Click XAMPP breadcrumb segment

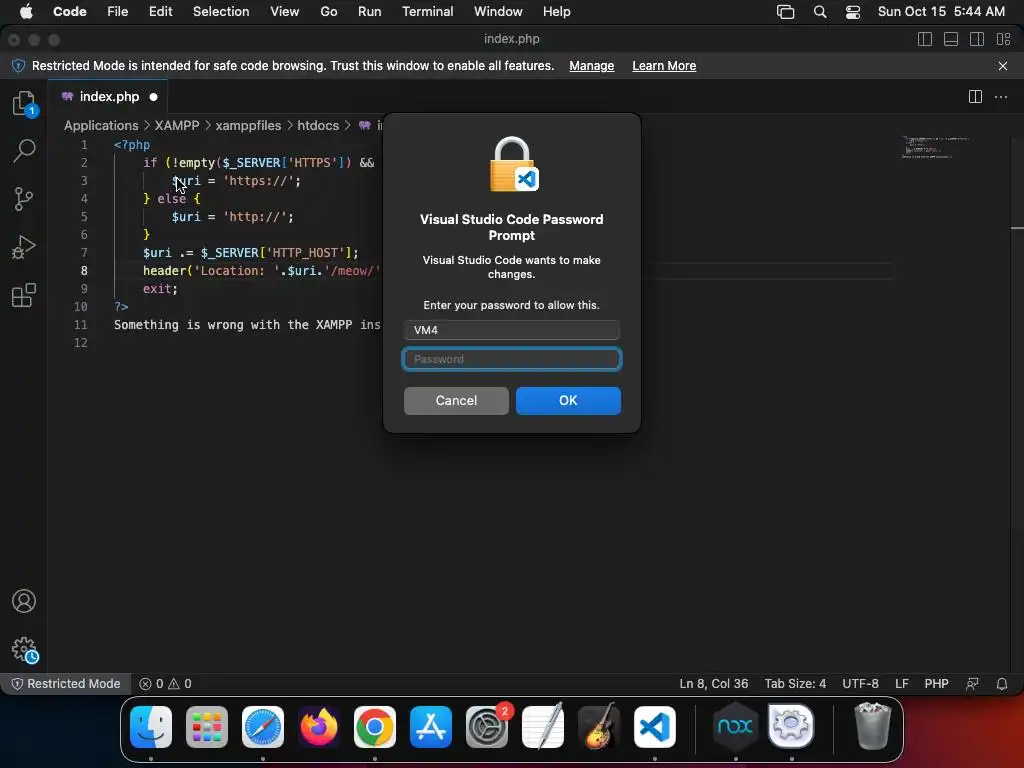pyautogui.click(x=177, y=125)
